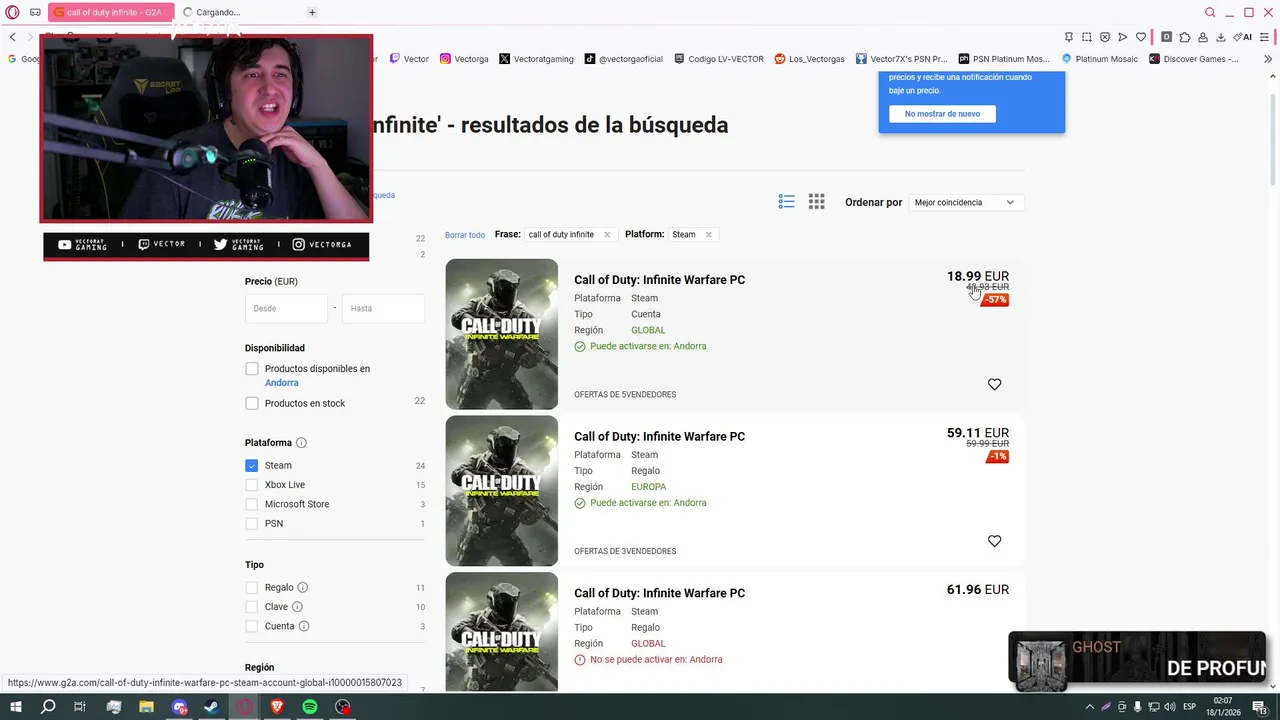Show info icon beside Clave type
This screenshot has width=1280, height=720.
[x=297, y=607]
